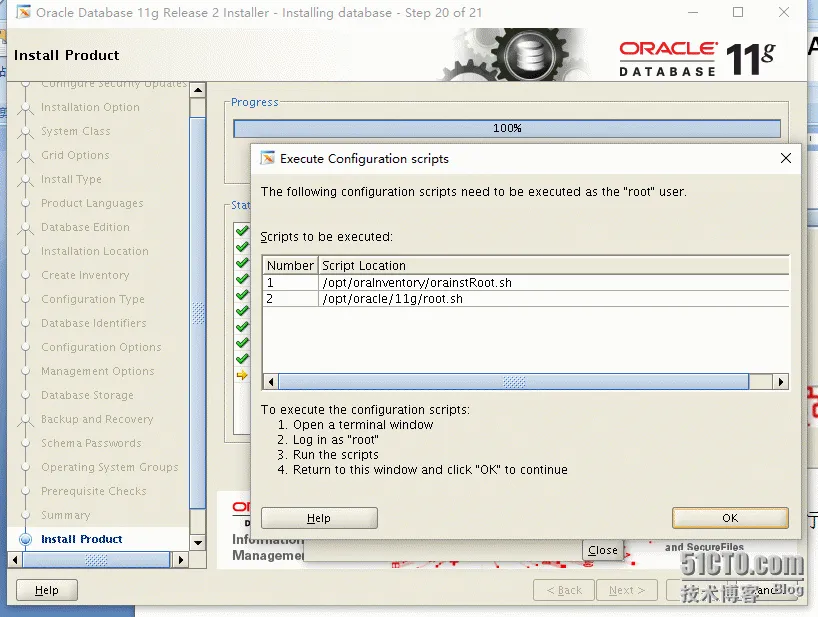Viewport: 818px width, 617px height.
Task: Select Installation Location step
Action: pyautogui.click(x=95, y=251)
